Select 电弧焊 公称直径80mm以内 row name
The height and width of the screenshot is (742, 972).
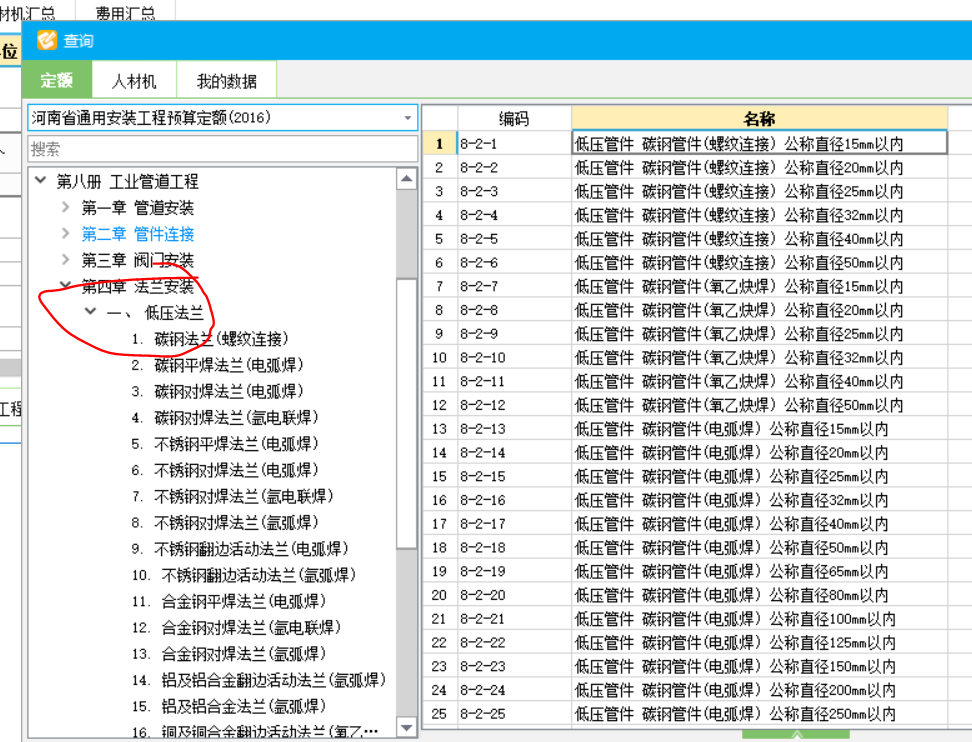[759, 595]
